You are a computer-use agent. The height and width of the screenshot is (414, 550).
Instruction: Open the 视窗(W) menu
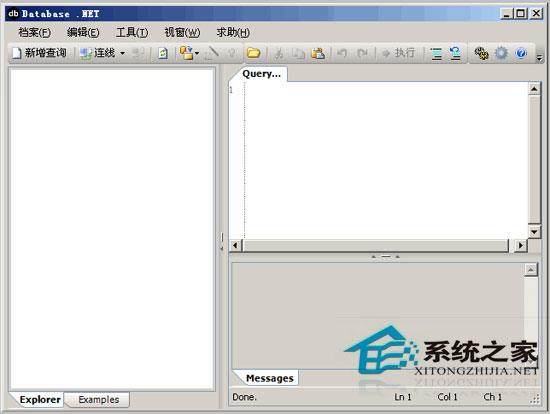tap(182, 32)
